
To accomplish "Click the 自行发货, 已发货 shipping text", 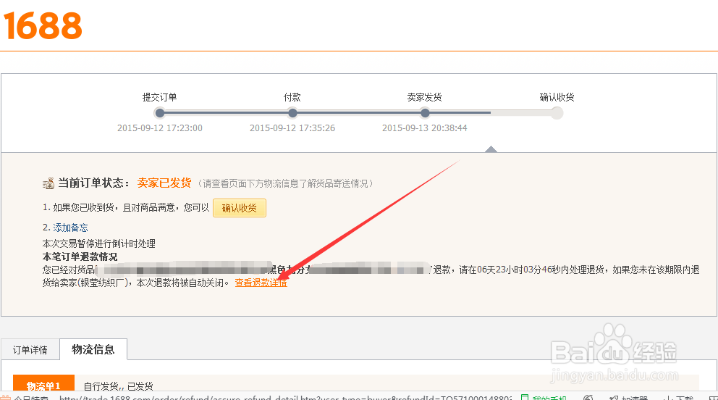I will point(118,386).
